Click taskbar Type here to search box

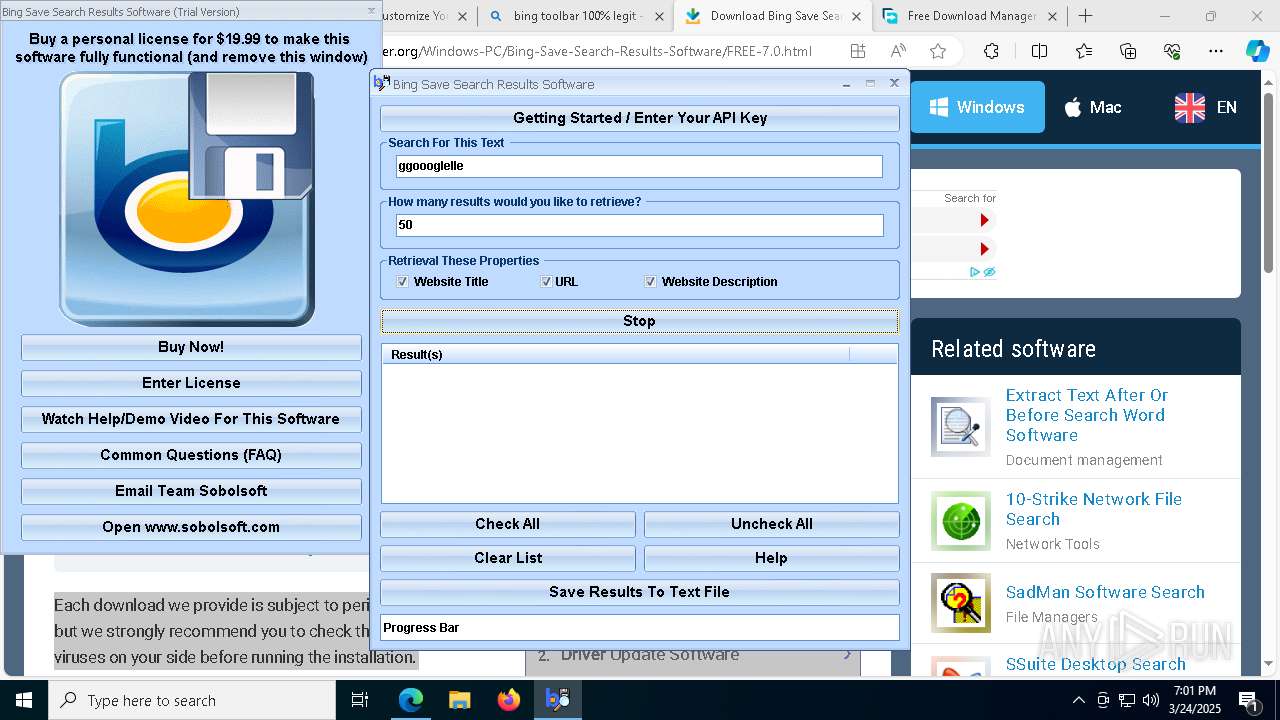[x=192, y=700]
